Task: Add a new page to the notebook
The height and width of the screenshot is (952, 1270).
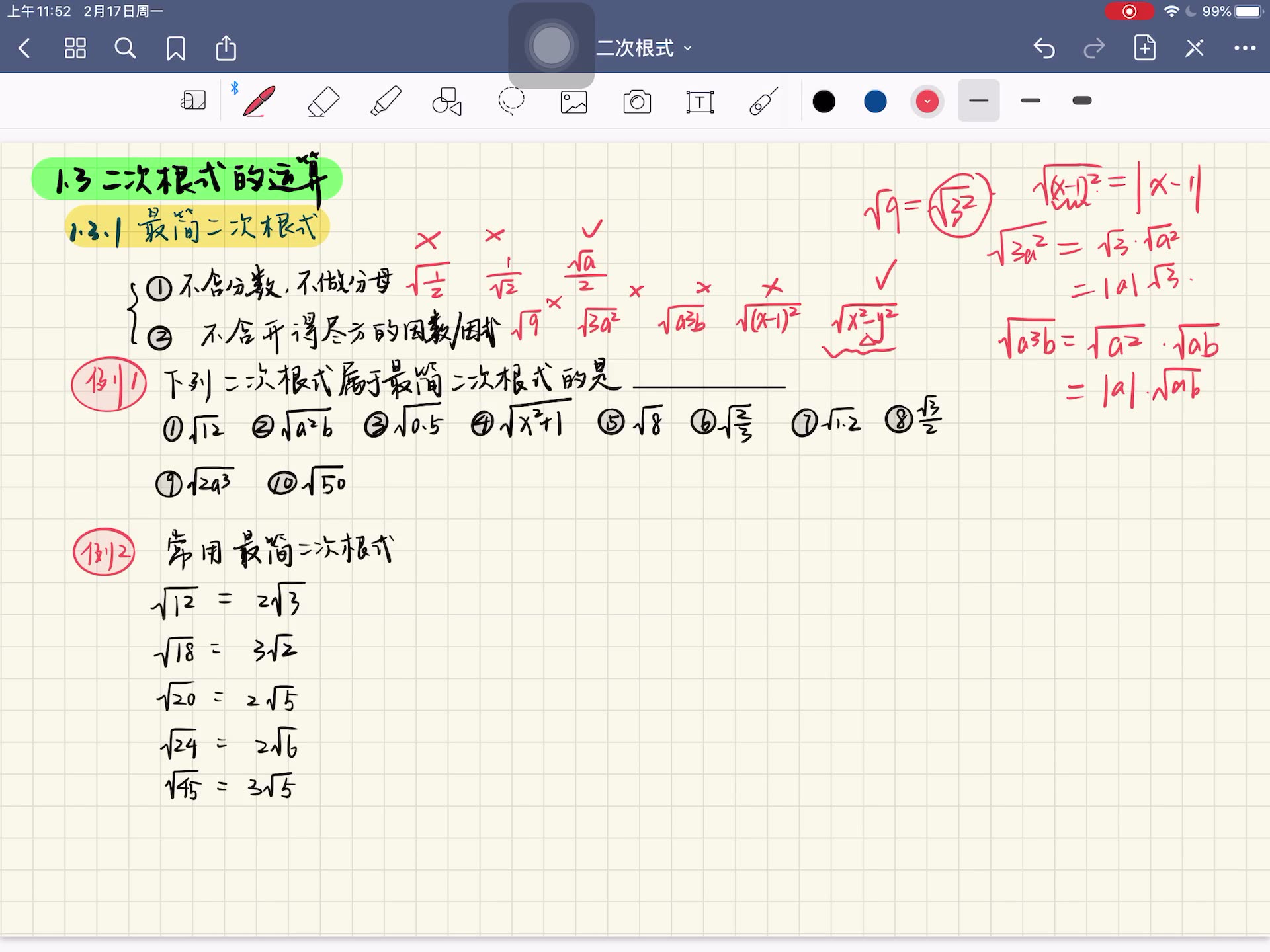Action: (x=1145, y=48)
